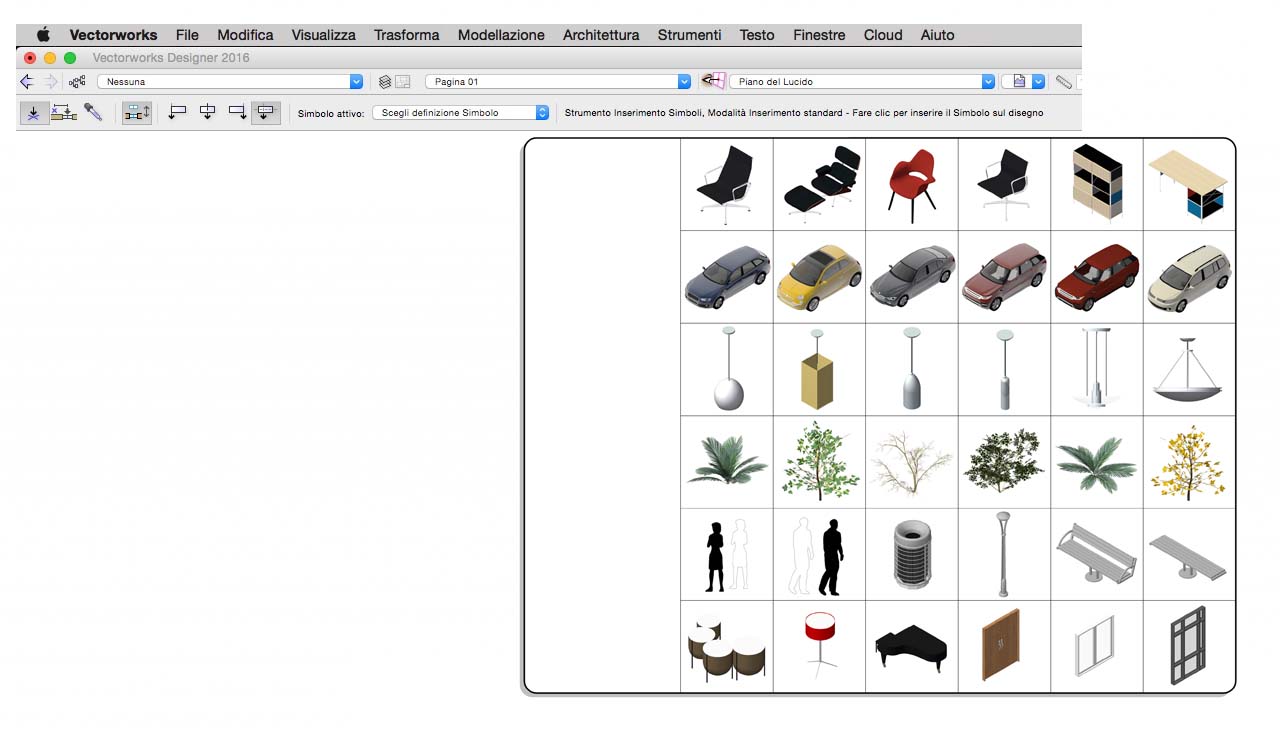Open the Pagina 01 layer dropdown
Screen dimensions: 1280x735
point(558,82)
